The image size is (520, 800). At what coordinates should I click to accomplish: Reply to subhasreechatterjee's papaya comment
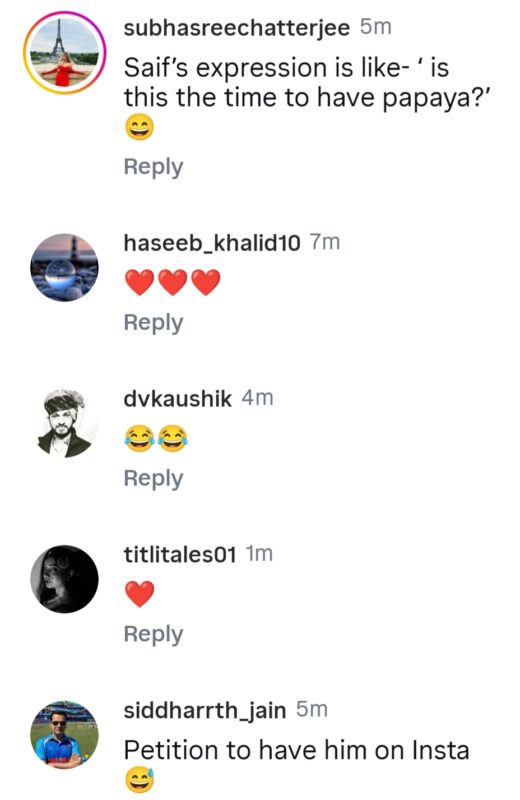pyautogui.click(x=153, y=167)
